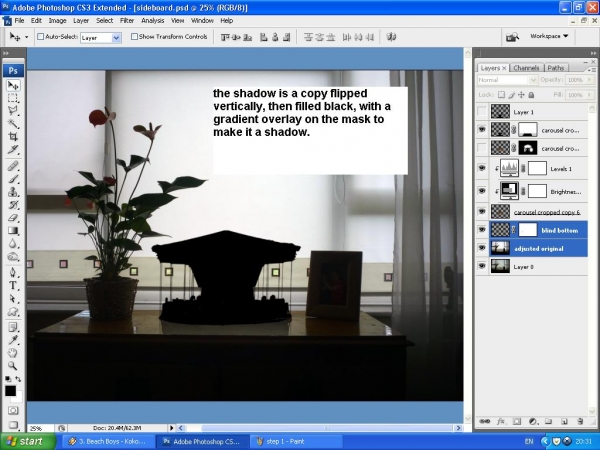The image size is (600, 450).
Task: Open the Layers panel options menu
Action: tap(591, 70)
